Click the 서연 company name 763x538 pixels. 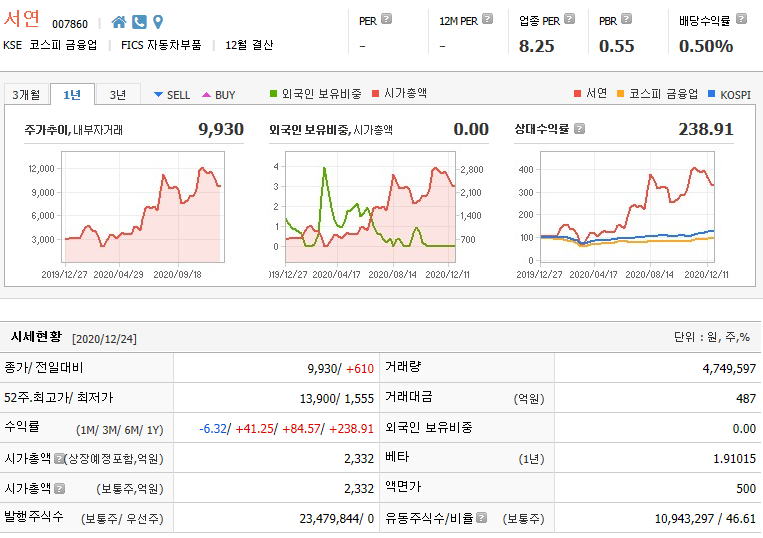click(x=21, y=18)
